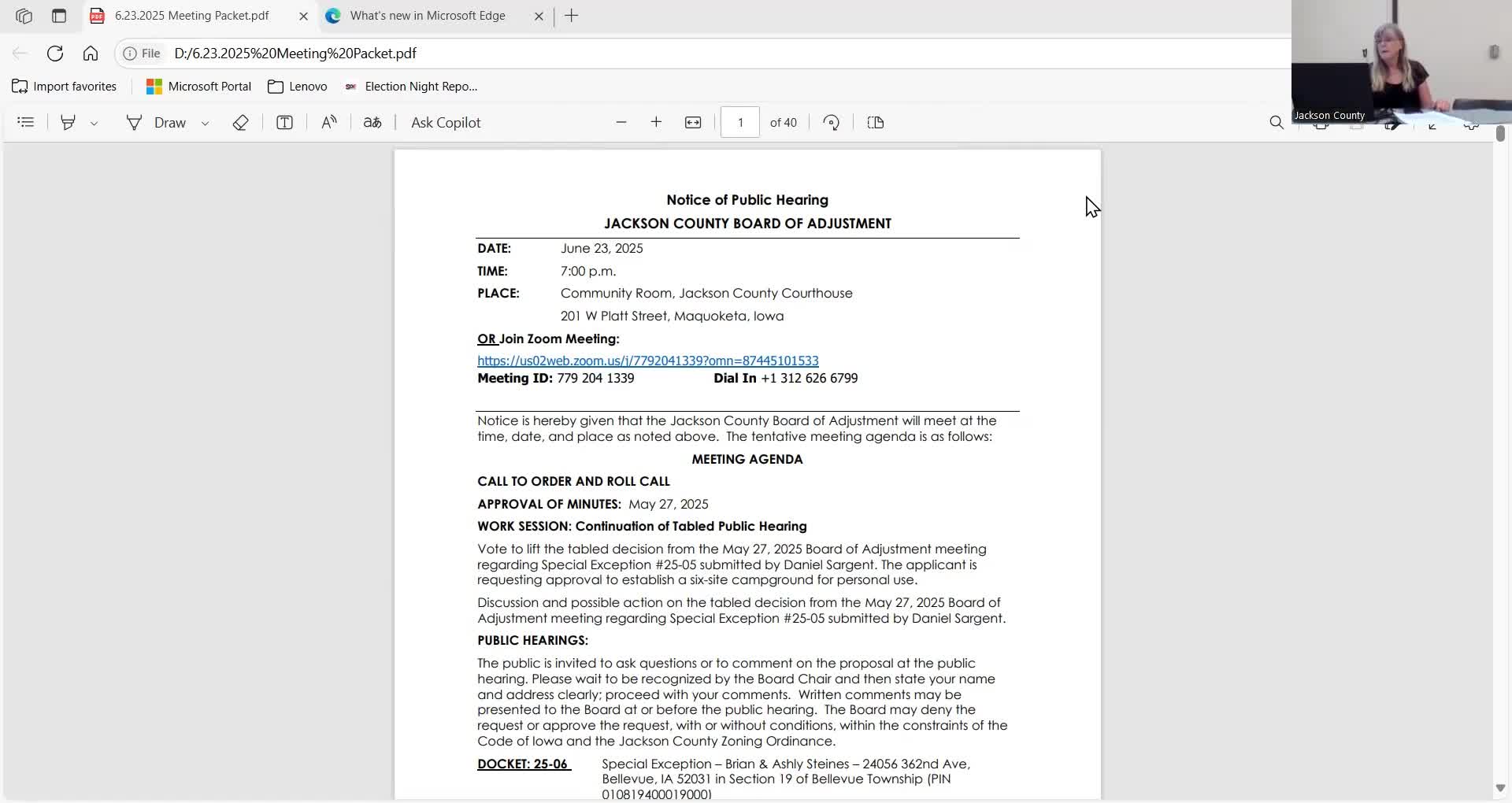Choose the Add text tool
The width and height of the screenshot is (1512, 803).
tap(284, 123)
